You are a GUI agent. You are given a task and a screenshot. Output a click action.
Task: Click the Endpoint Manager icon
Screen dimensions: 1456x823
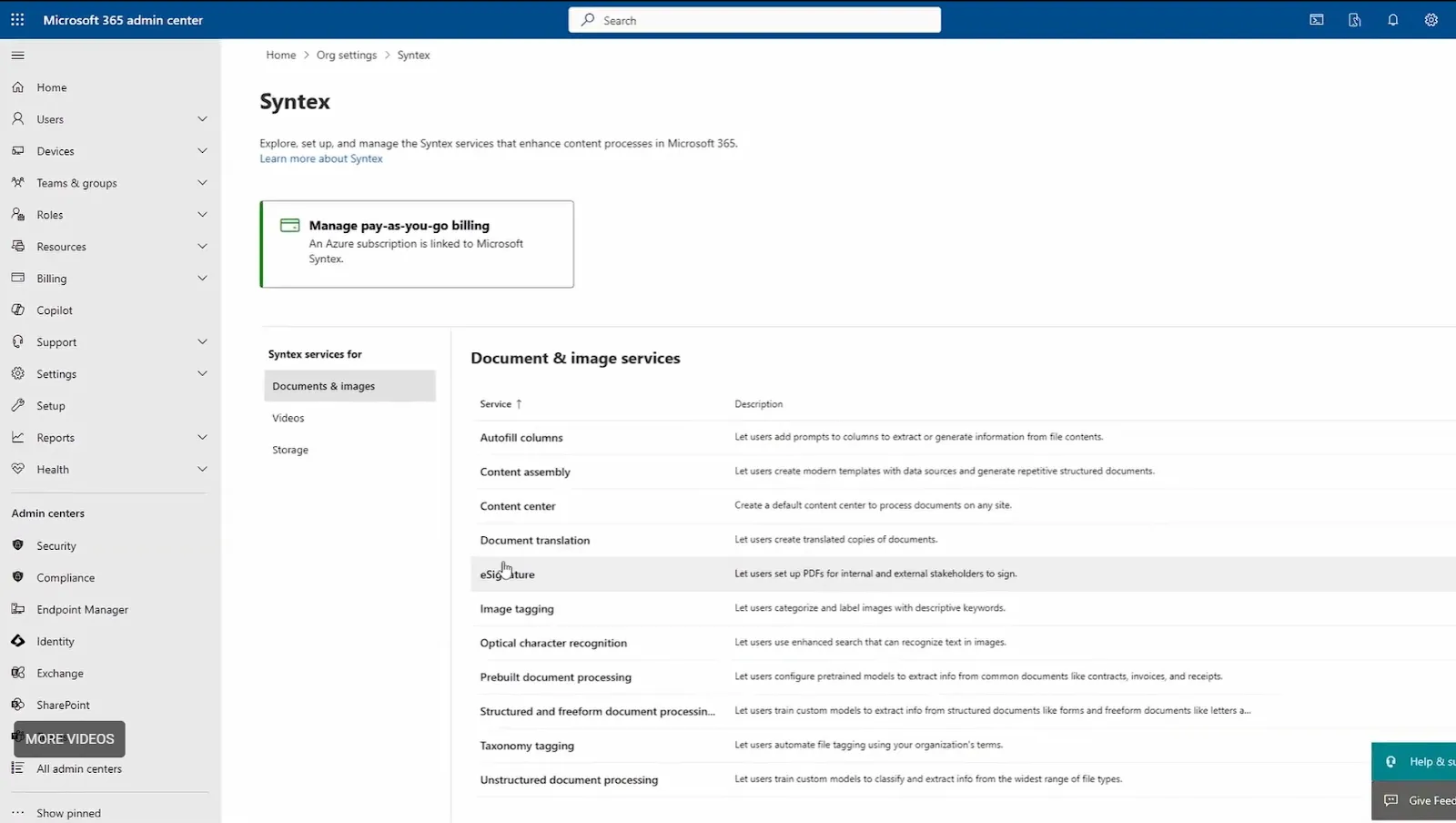pyautogui.click(x=17, y=609)
